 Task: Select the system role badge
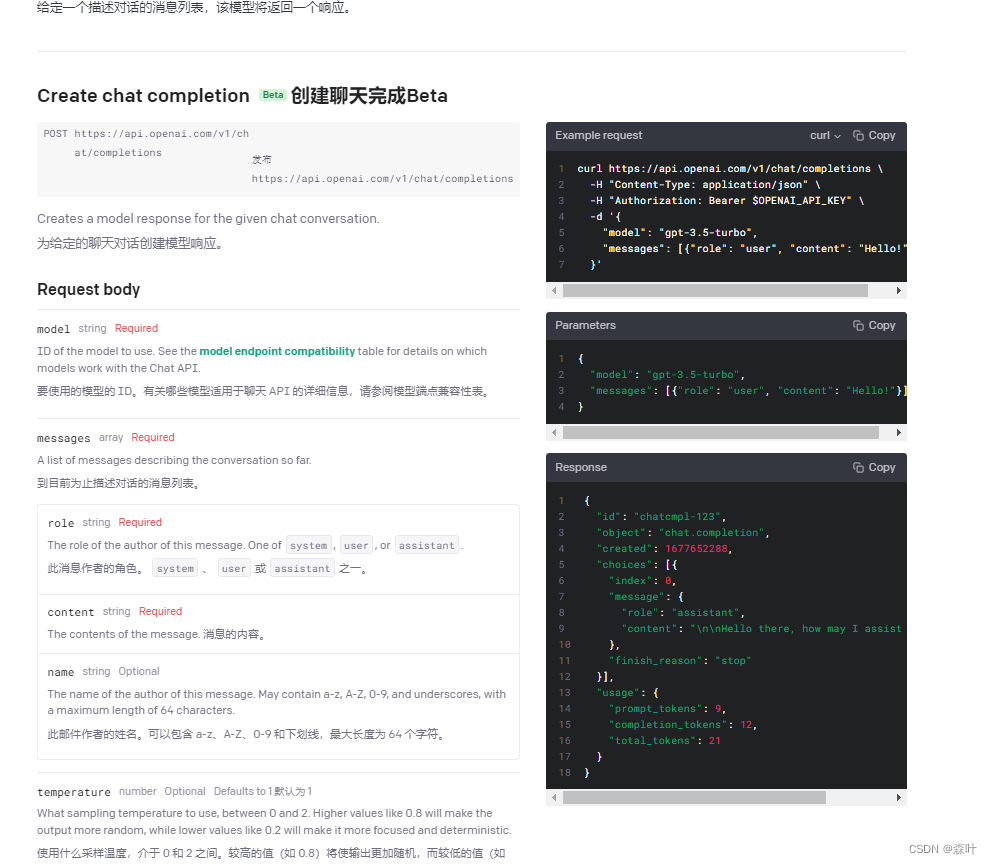tap(309, 545)
